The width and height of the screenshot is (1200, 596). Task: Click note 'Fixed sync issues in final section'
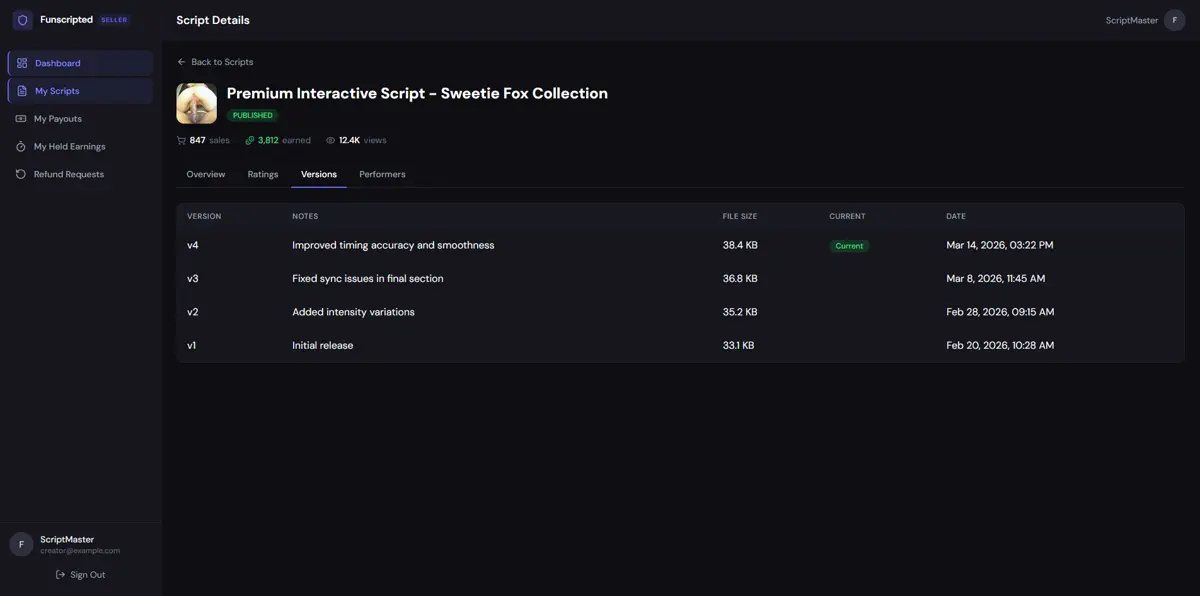pos(368,279)
